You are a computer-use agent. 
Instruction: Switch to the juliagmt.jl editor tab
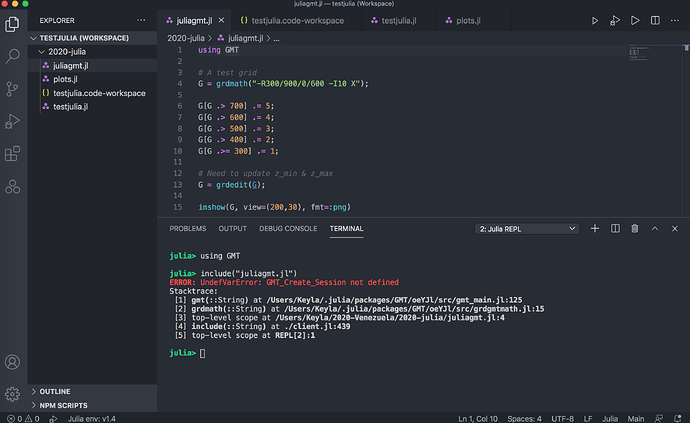(194, 20)
